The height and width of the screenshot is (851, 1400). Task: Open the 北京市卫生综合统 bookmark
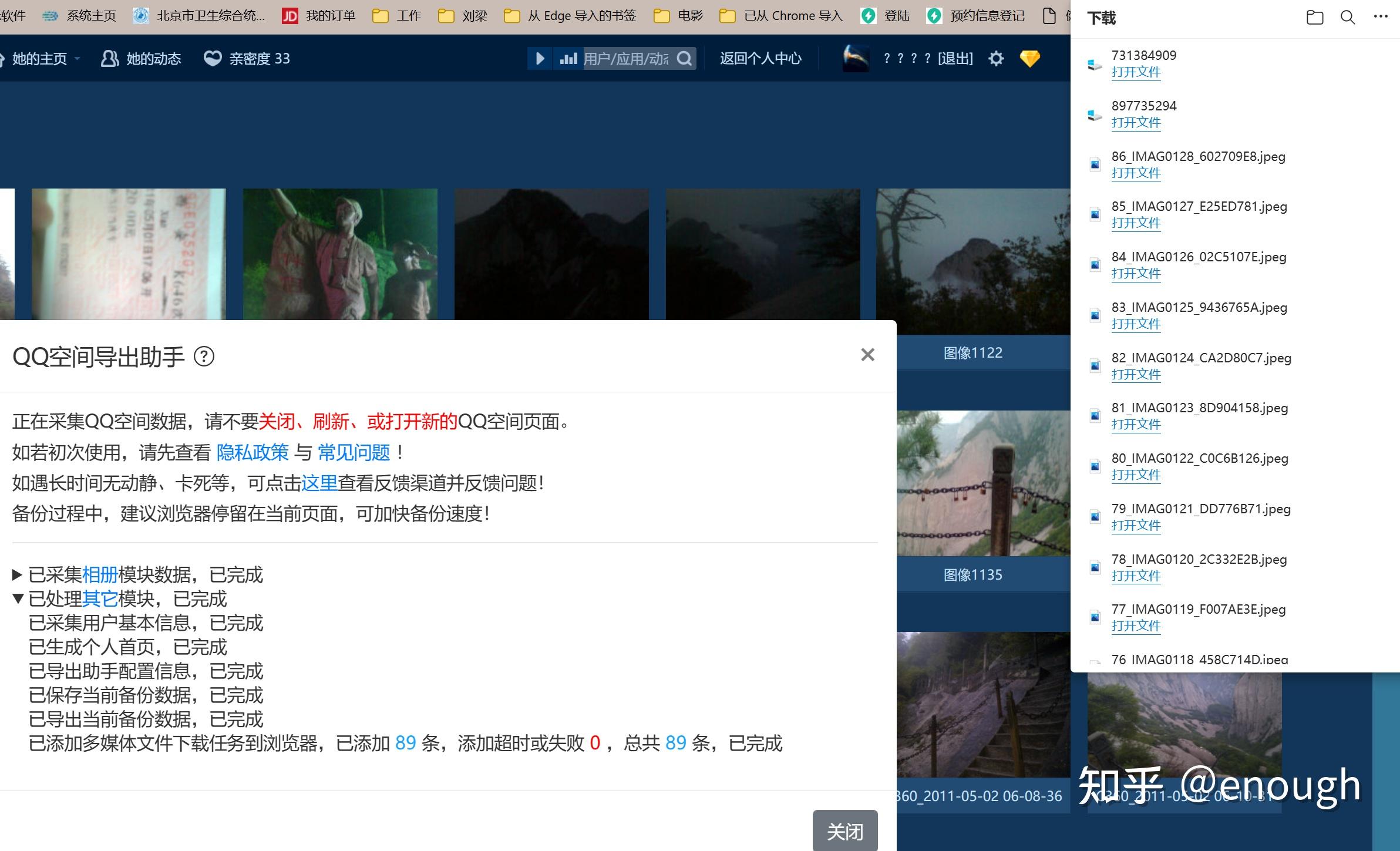coord(198,16)
